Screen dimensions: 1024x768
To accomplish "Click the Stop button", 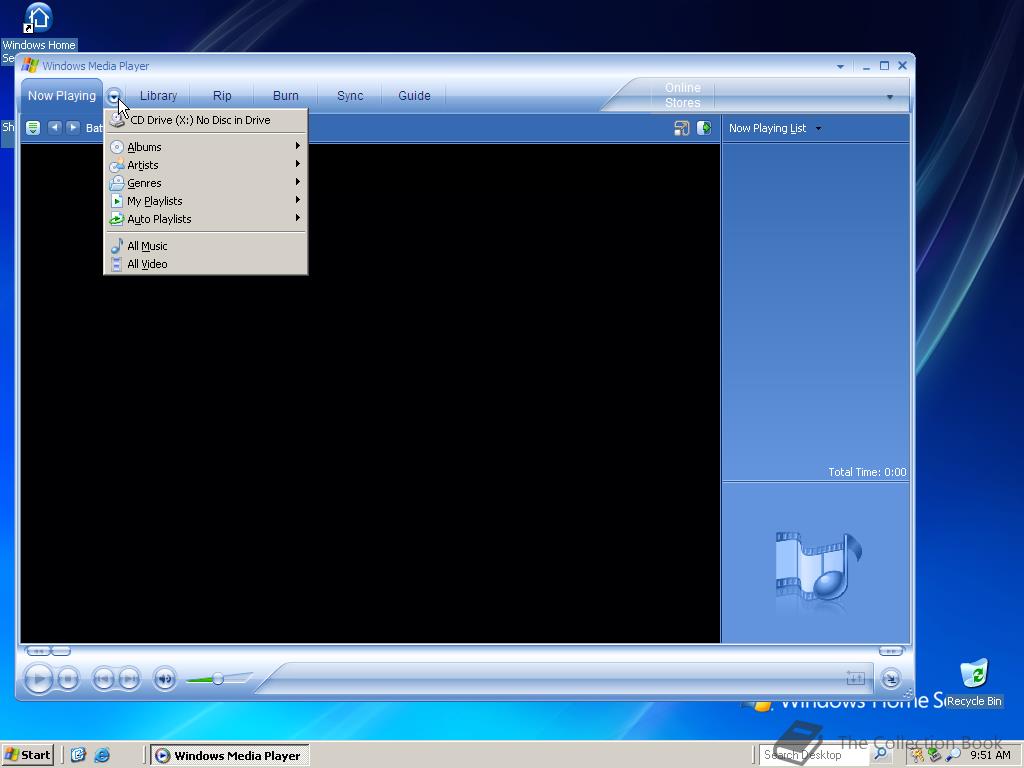I will 68,679.
